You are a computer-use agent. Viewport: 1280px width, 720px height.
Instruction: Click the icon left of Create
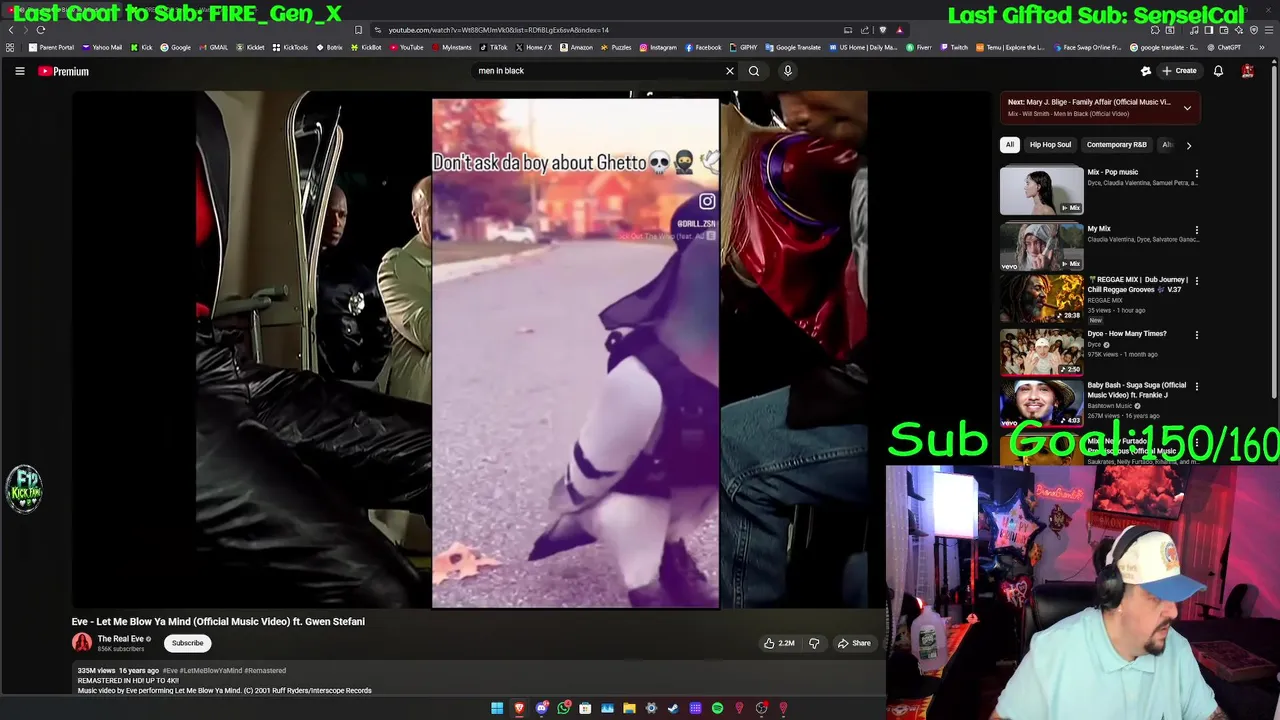point(1146,71)
